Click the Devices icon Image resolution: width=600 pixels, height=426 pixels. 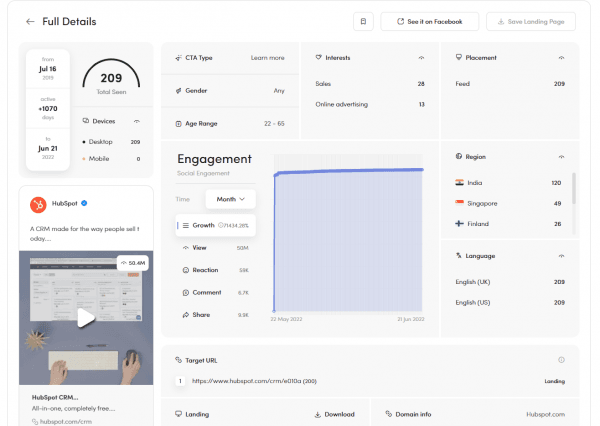click(x=86, y=121)
